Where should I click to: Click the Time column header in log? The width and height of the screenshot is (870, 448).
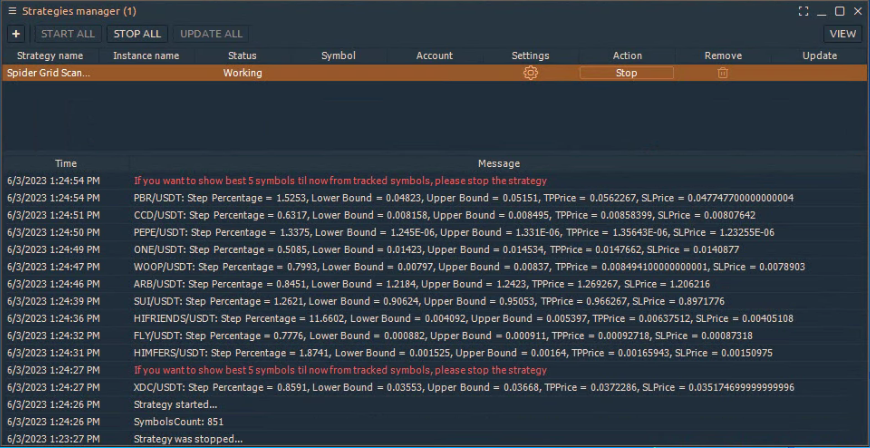pyautogui.click(x=66, y=163)
